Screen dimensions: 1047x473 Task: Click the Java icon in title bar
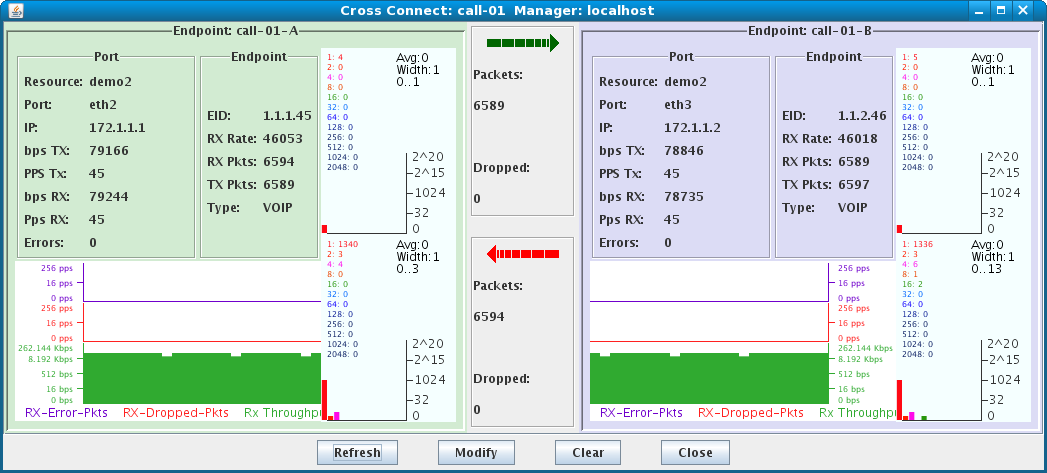(16, 10)
